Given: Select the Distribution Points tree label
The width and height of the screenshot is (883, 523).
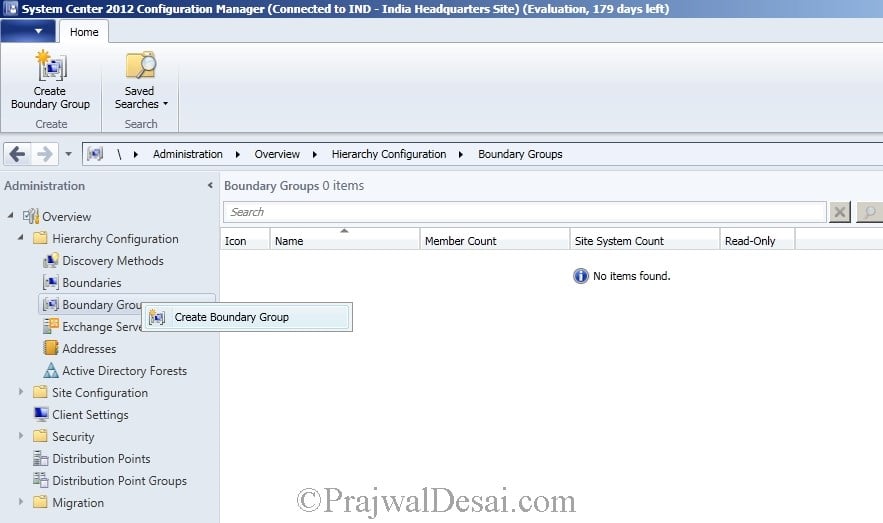Looking at the screenshot, I should 101,458.
